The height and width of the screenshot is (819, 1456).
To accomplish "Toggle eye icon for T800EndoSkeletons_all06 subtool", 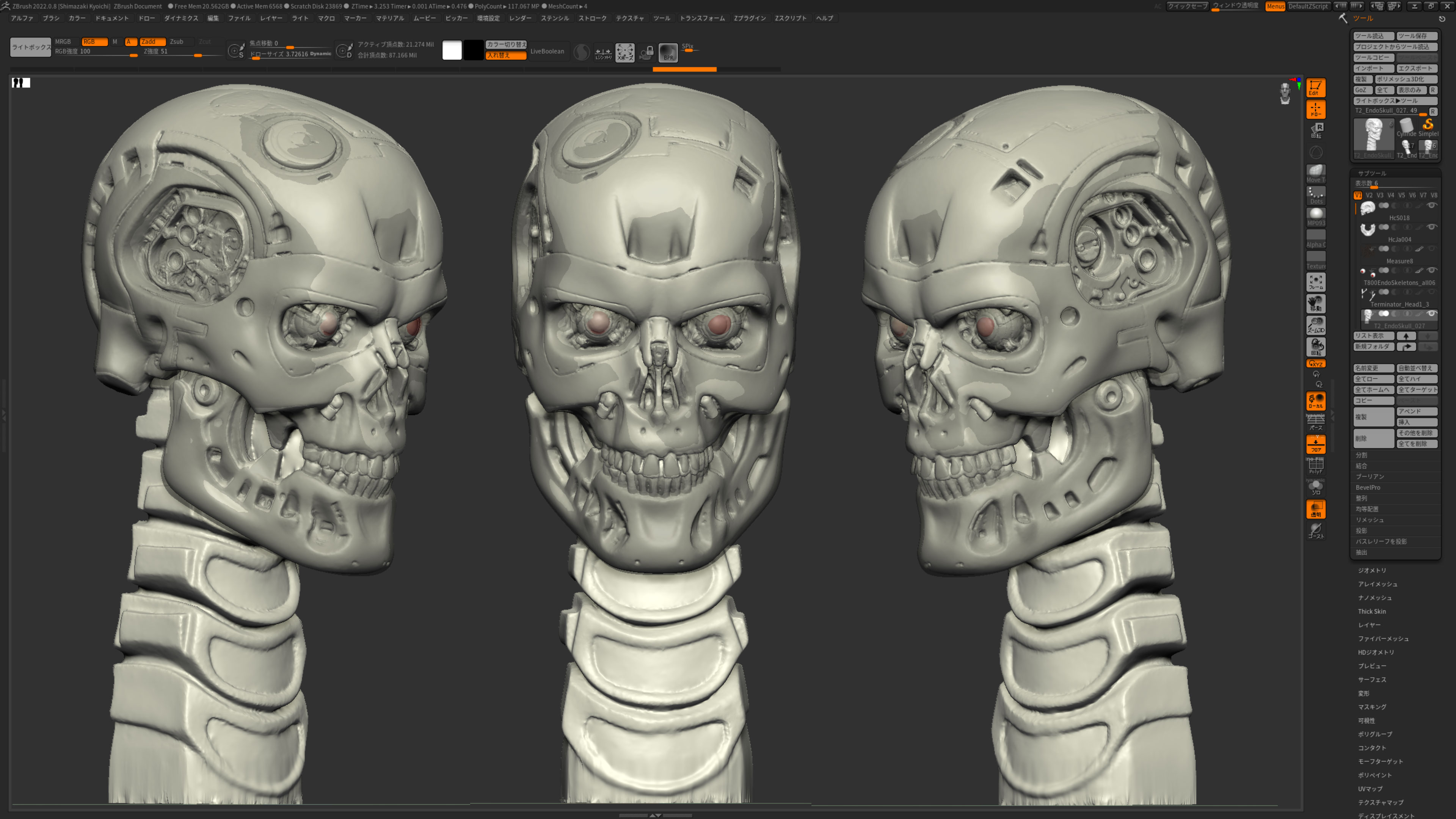I will point(1432,270).
